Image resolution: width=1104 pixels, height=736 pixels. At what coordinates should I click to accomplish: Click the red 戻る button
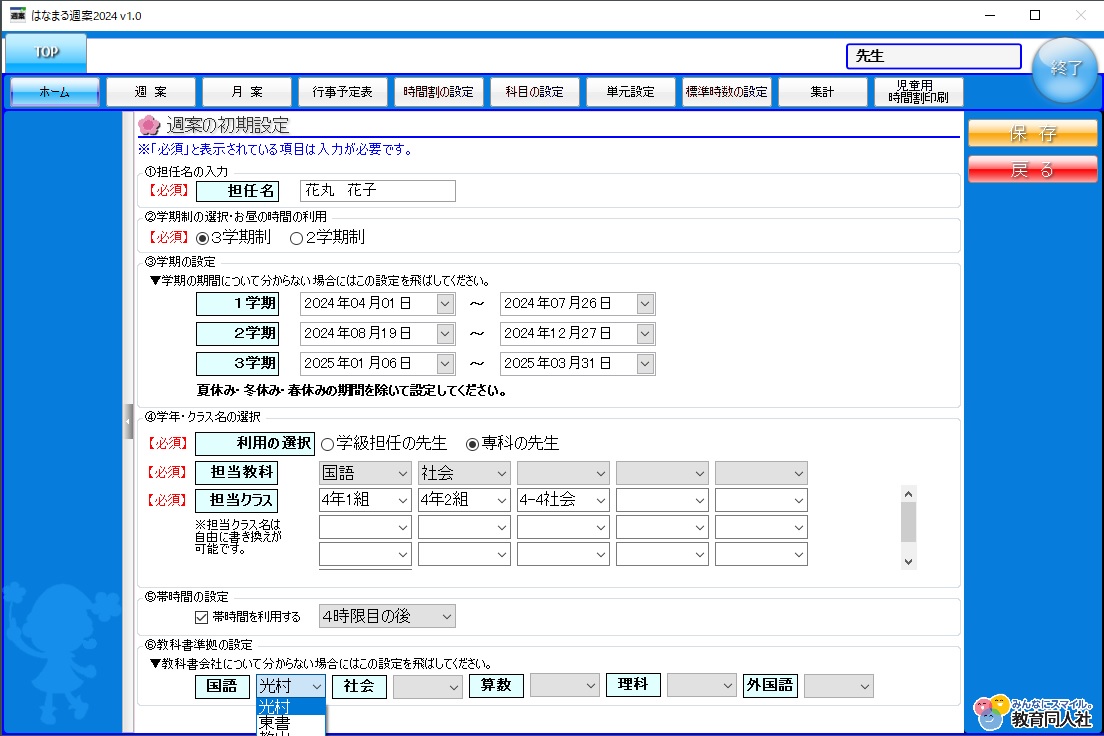[1032, 170]
